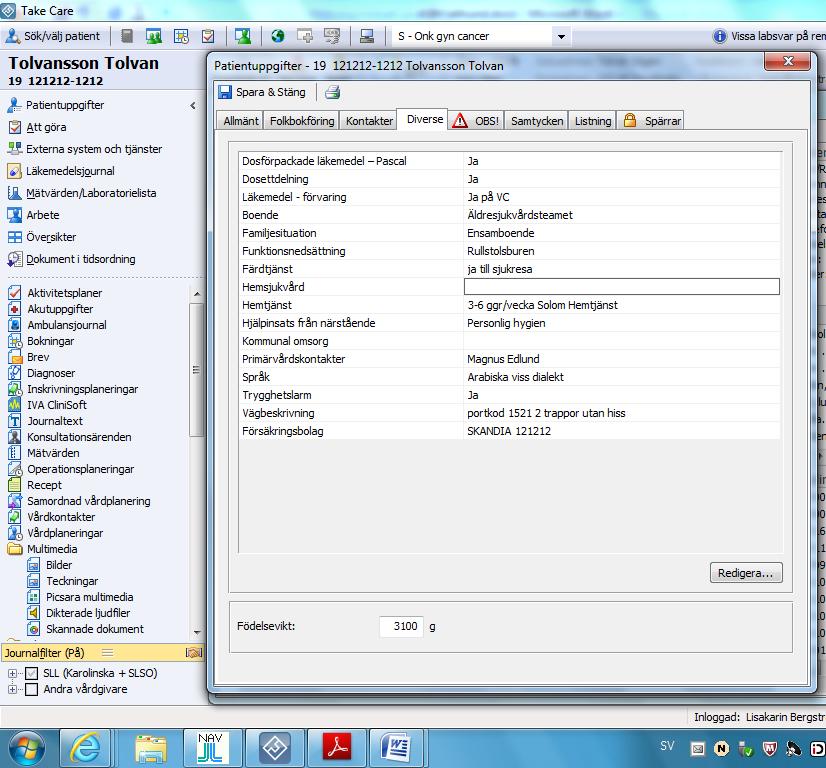826x768 pixels.
Task: Expand SLL (Karolinska + SLSO) tree node
Action: coord(12,673)
